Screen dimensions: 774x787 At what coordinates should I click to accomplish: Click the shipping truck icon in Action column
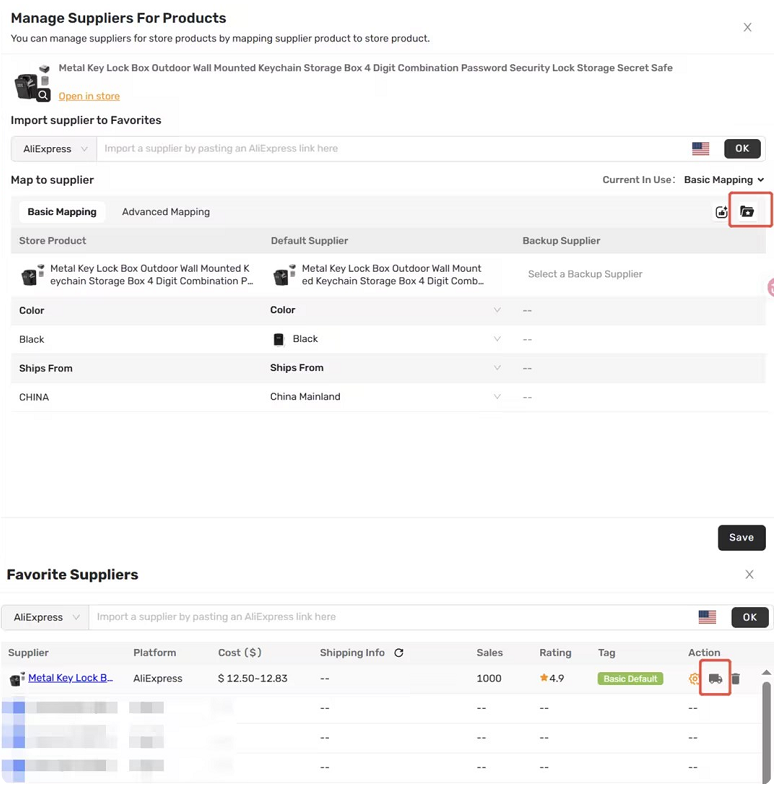[x=715, y=679]
